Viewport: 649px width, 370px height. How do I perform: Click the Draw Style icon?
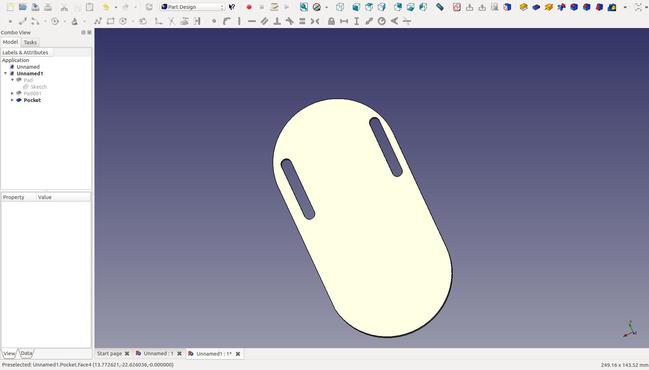point(317,7)
